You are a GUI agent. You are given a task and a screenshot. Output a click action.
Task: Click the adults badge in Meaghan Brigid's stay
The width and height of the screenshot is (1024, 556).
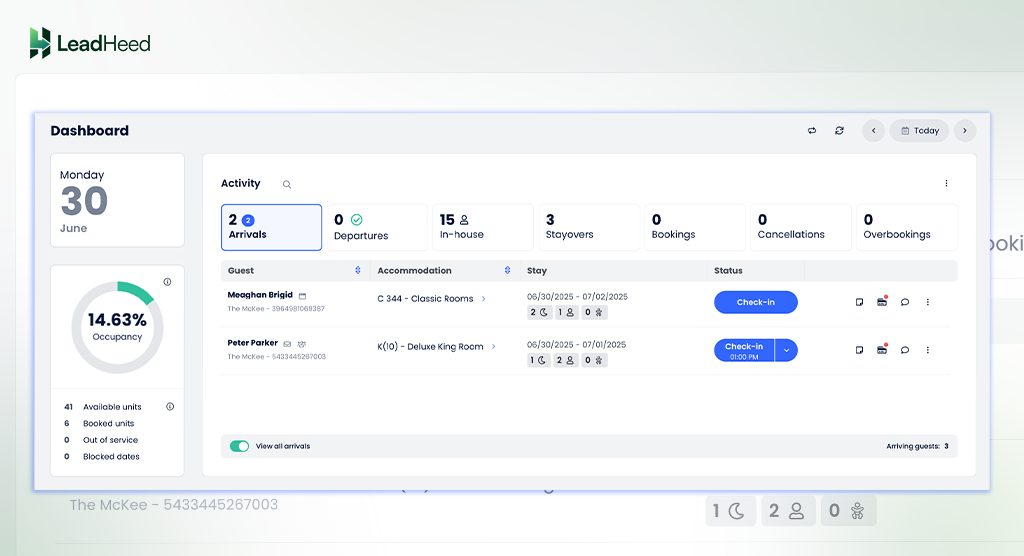(566, 312)
